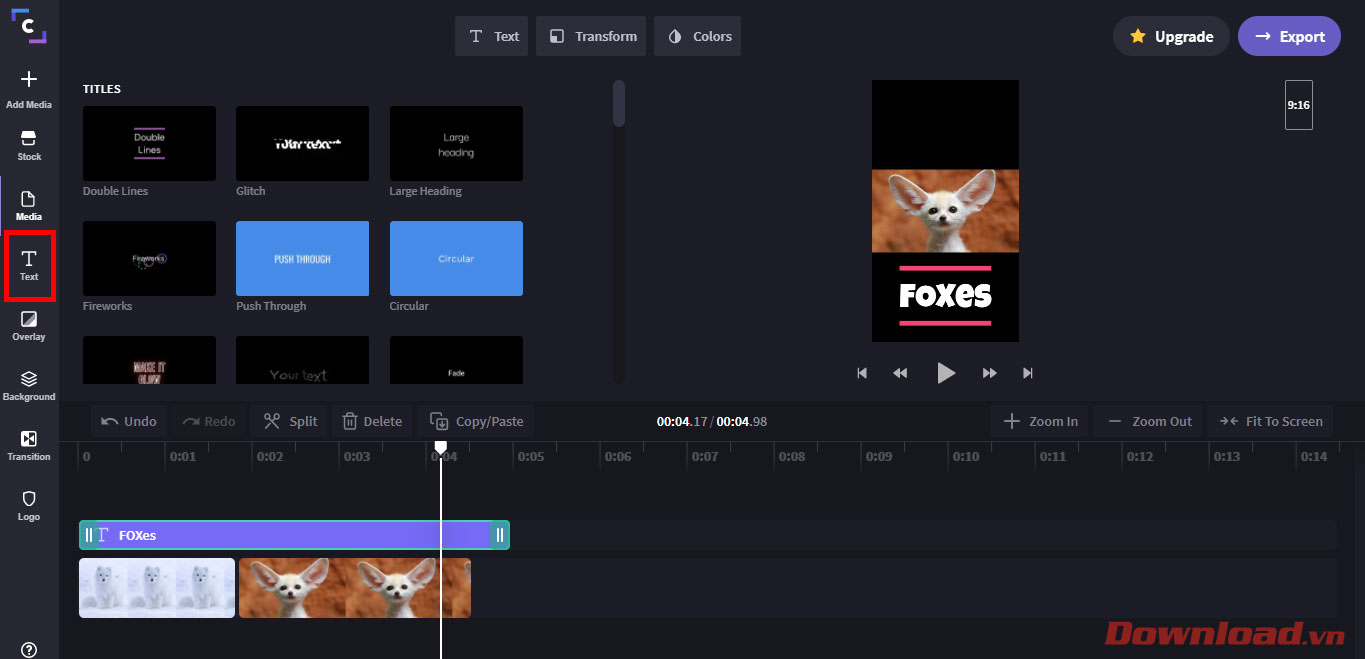Screen dimensions: 1365x659
Task: Play the video preview
Action: (945, 373)
